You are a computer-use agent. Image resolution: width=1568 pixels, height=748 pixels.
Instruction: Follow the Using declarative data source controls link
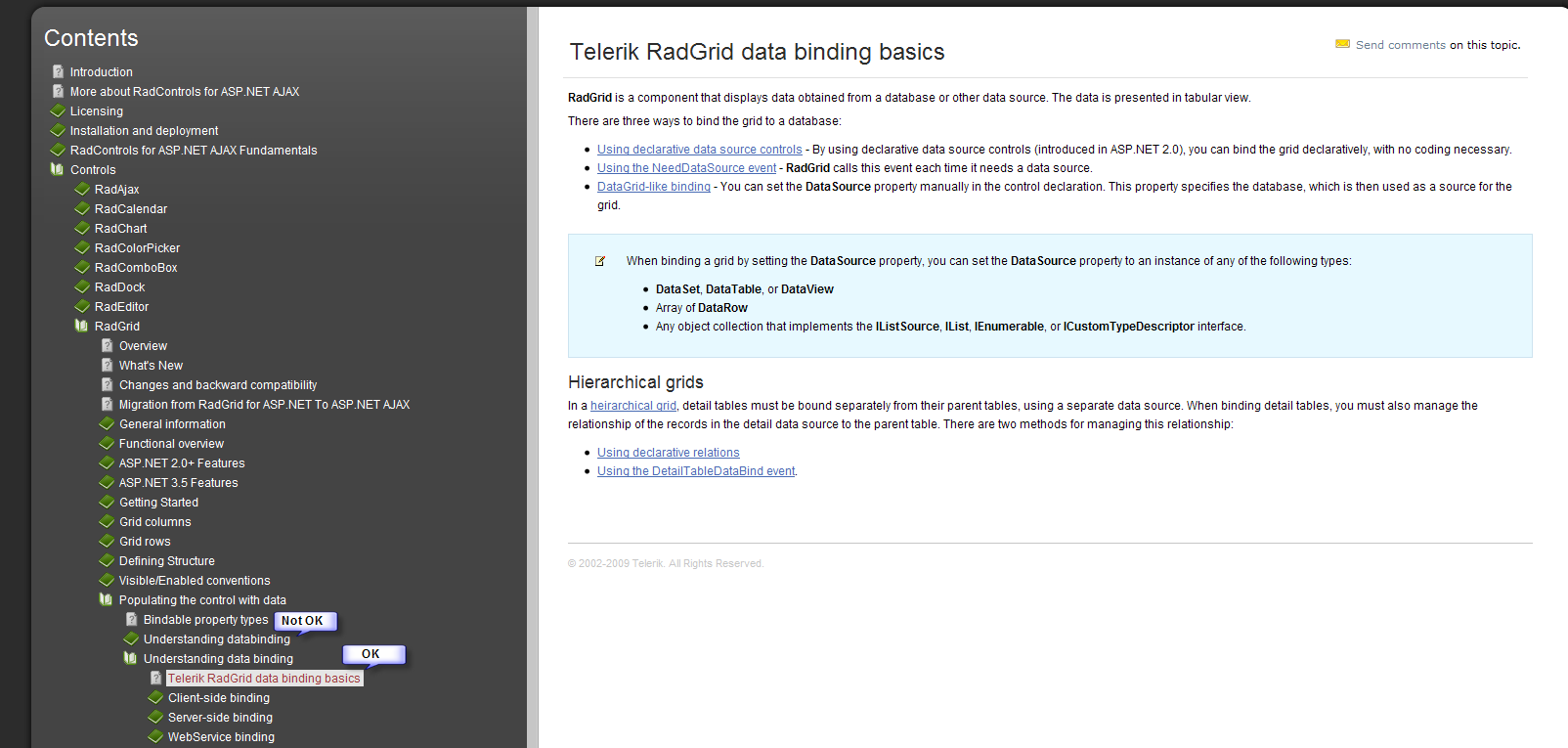point(700,150)
